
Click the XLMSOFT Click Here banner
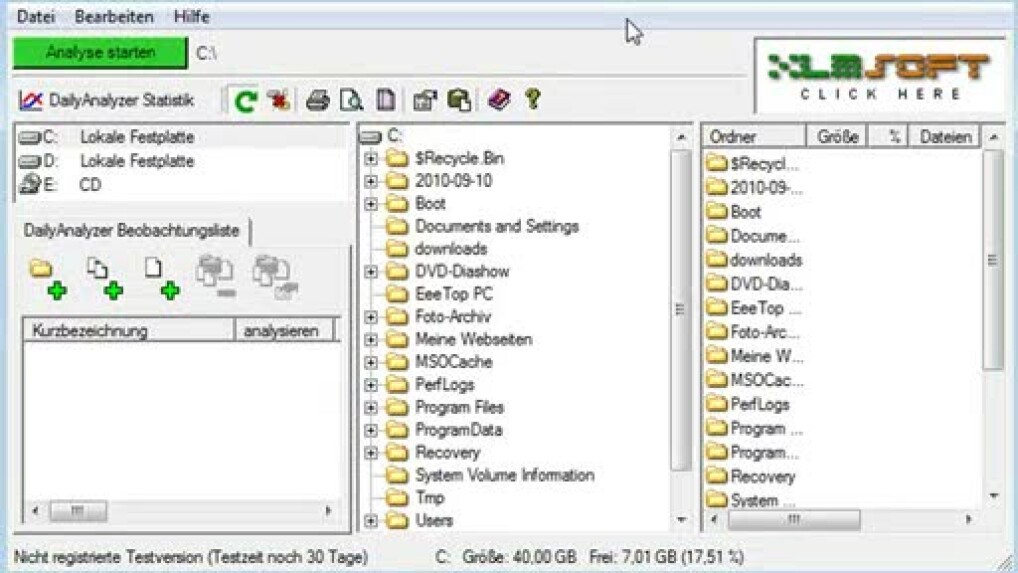click(879, 76)
